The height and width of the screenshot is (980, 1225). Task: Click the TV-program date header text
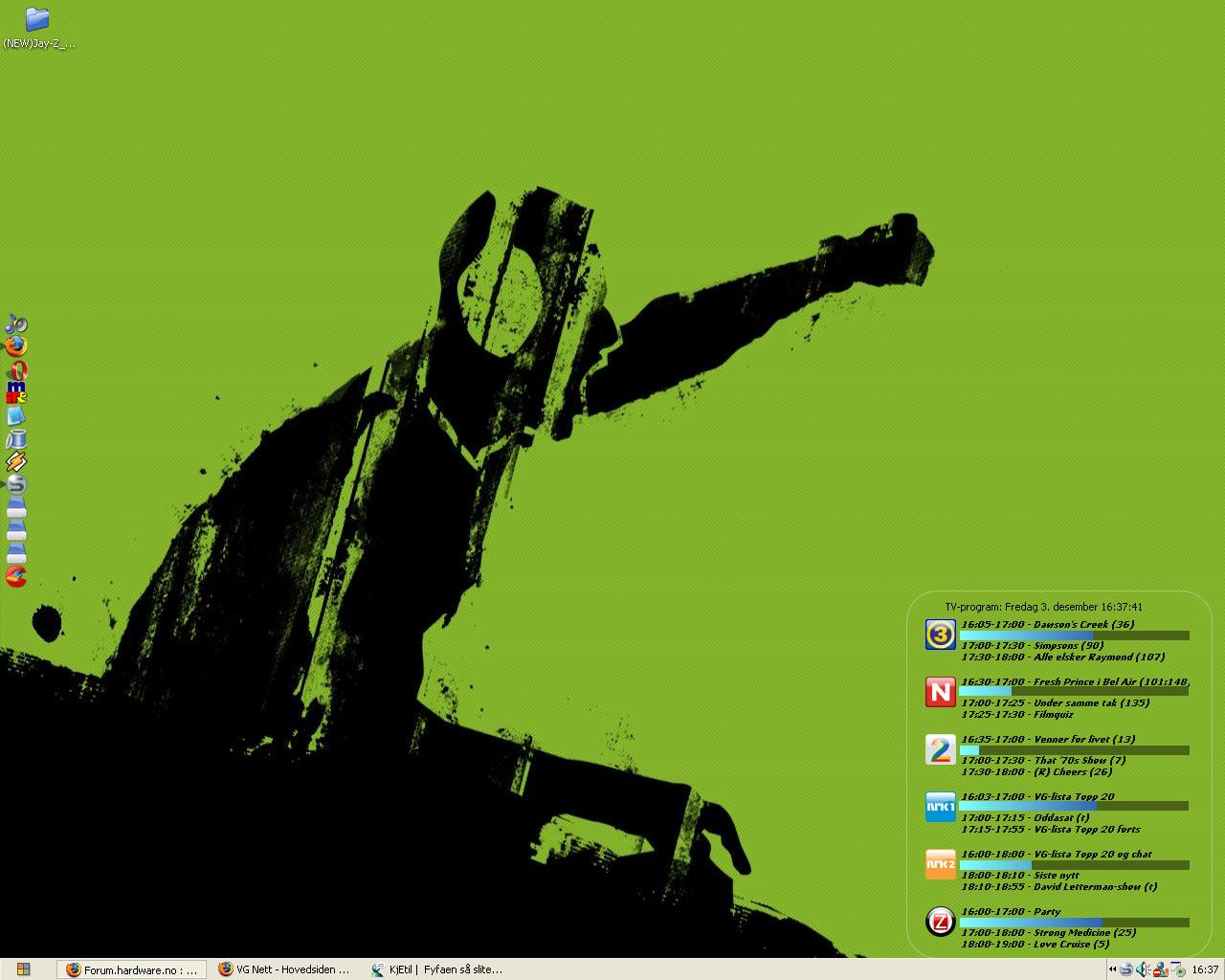1043,607
